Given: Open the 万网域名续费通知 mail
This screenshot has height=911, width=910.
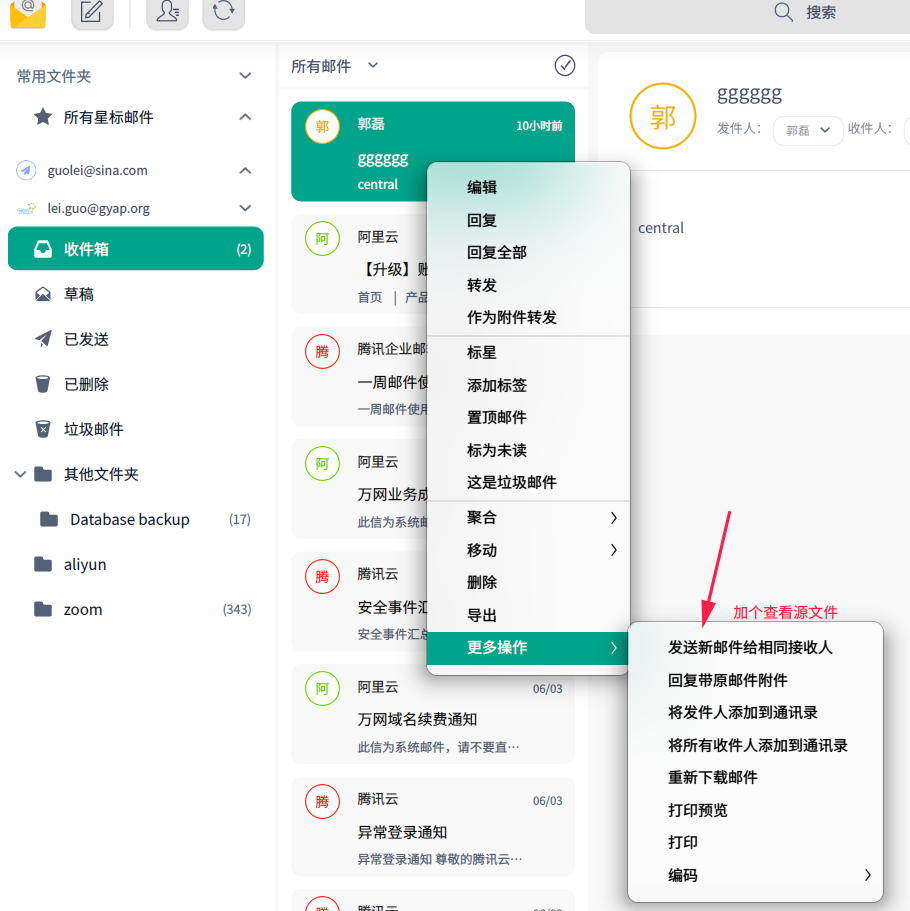Looking at the screenshot, I should (433, 714).
